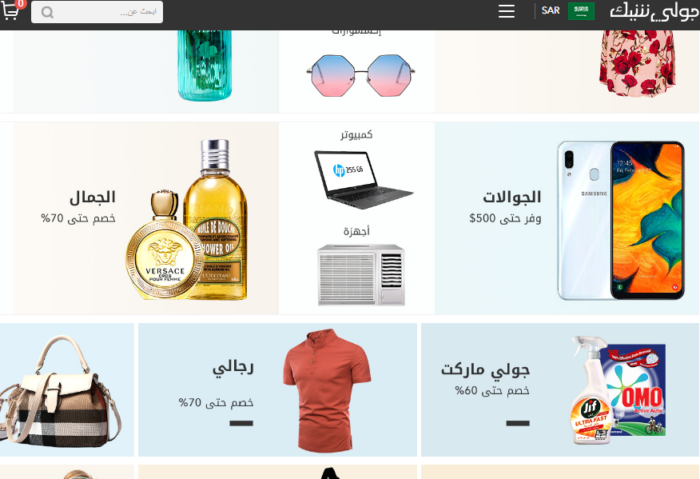Click the Versace perfume bottle image
Screen dimensions: 700x479
pyautogui.click(x=165, y=245)
